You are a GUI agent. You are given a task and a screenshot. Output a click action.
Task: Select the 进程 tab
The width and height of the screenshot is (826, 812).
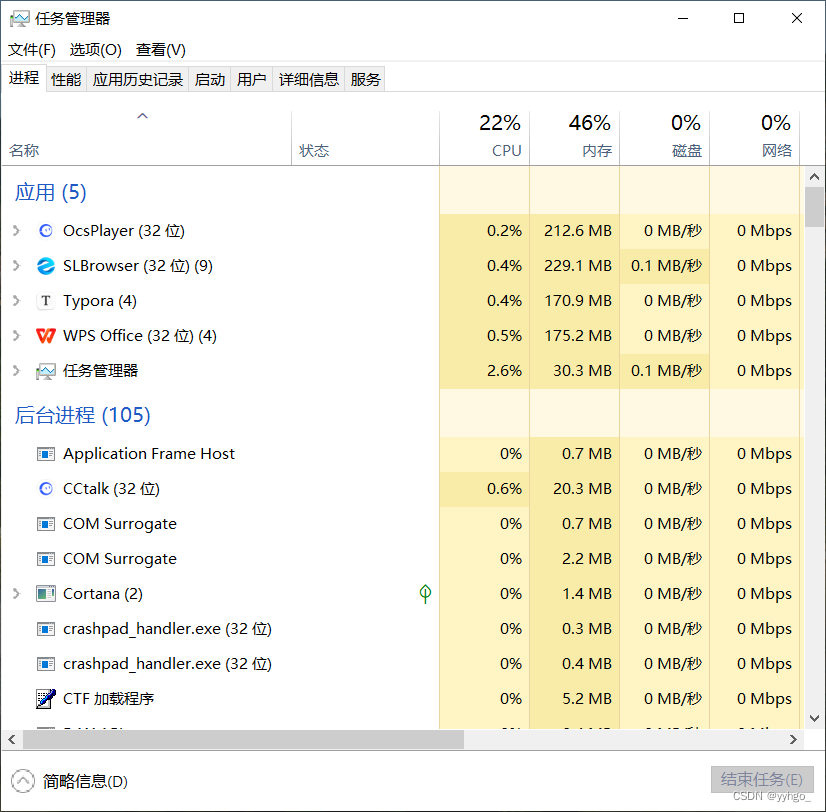click(x=24, y=78)
